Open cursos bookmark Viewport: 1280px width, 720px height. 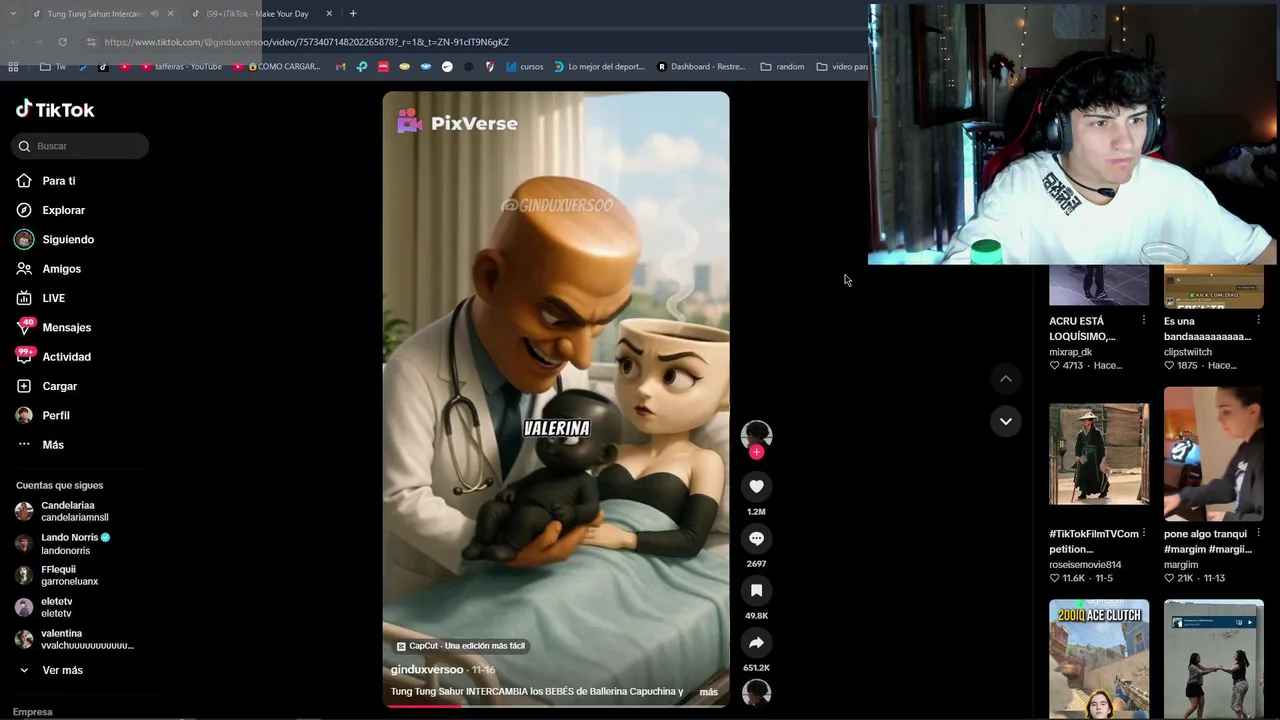click(x=525, y=67)
